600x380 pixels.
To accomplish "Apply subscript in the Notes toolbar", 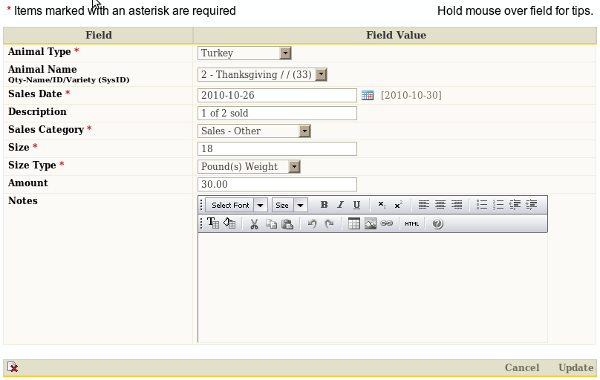I will click(382, 205).
